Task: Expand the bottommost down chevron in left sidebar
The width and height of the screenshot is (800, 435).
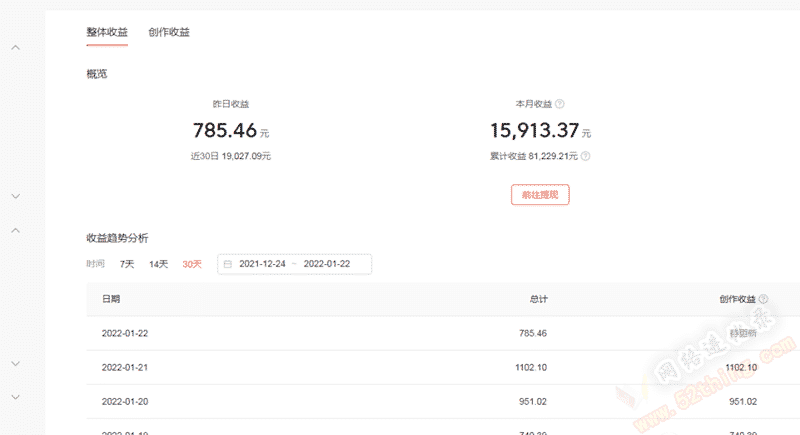Action: (x=16, y=397)
